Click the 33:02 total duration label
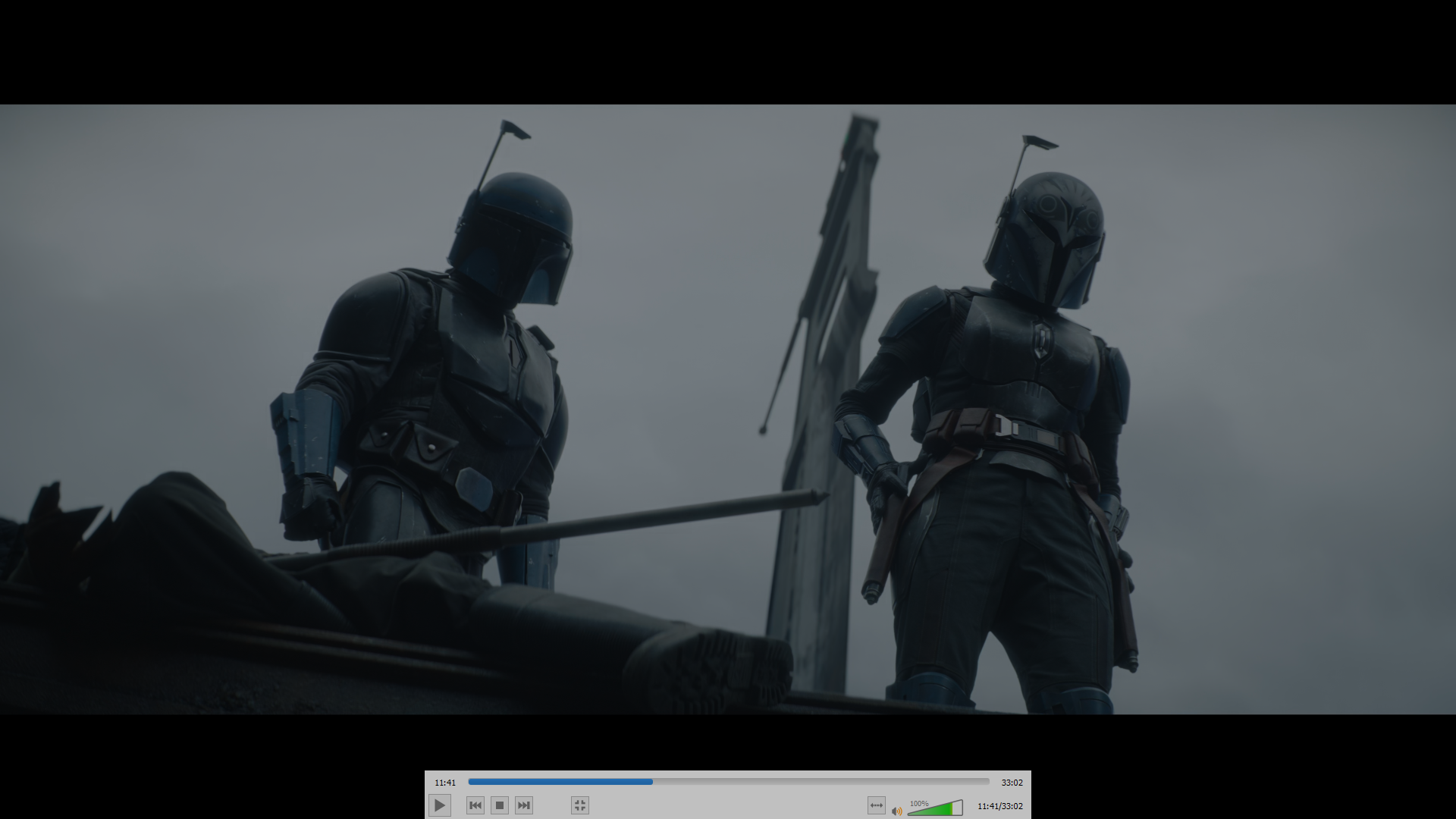Image resolution: width=1456 pixels, height=819 pixels. [1012, 783]
